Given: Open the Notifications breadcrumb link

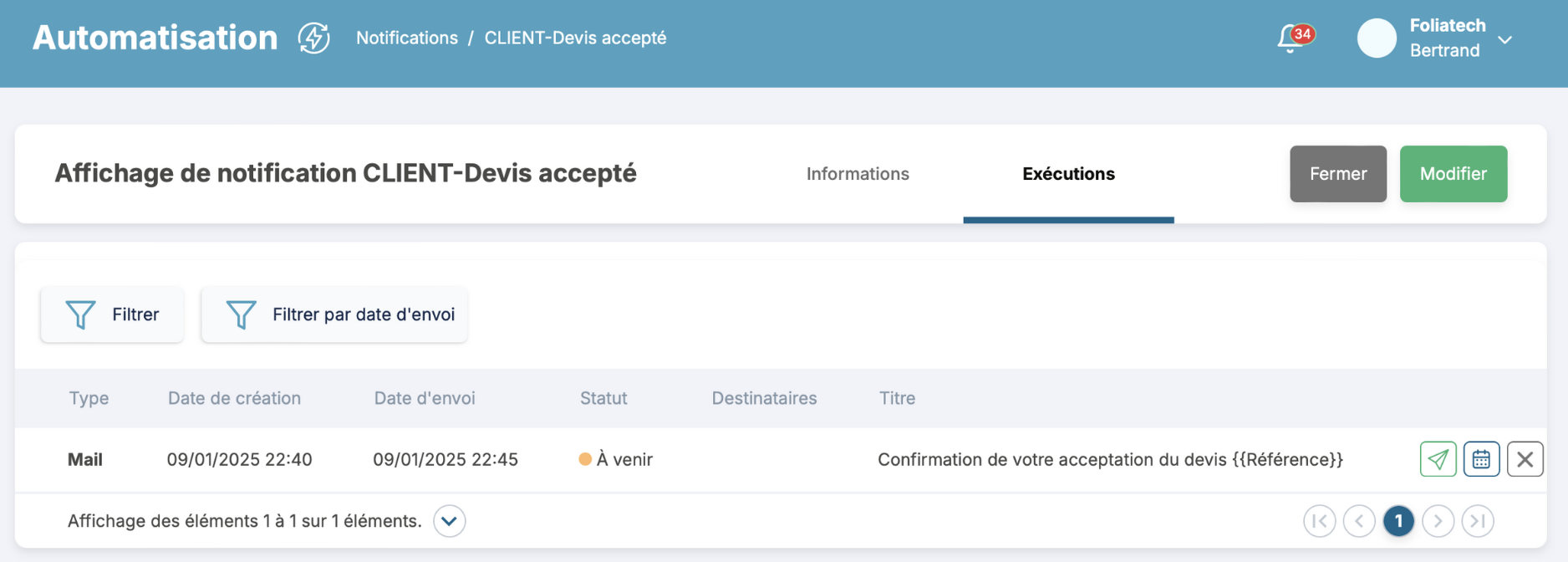Looking at the screenshot, I should pos(407,38).
